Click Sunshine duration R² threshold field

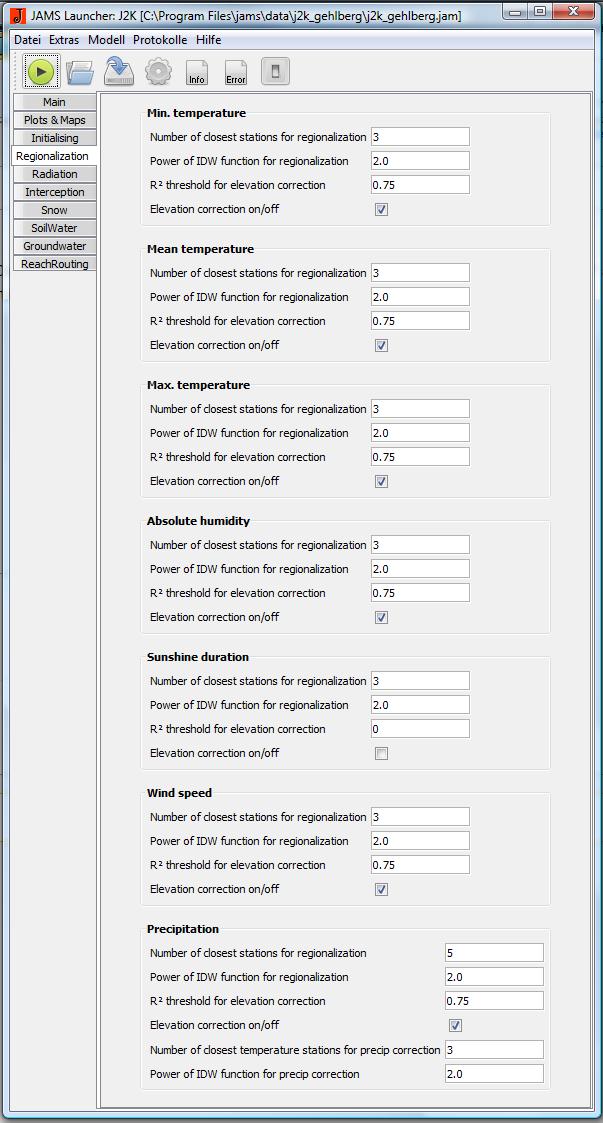(419, 729)
